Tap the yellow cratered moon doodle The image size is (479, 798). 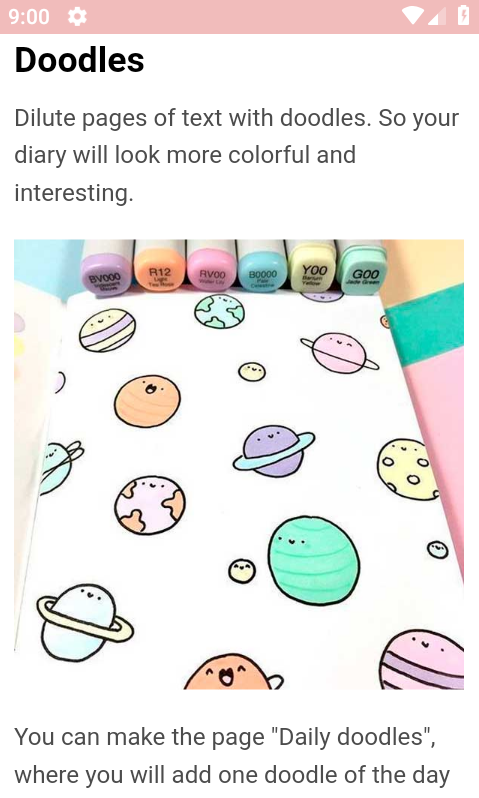click(407, 469)
